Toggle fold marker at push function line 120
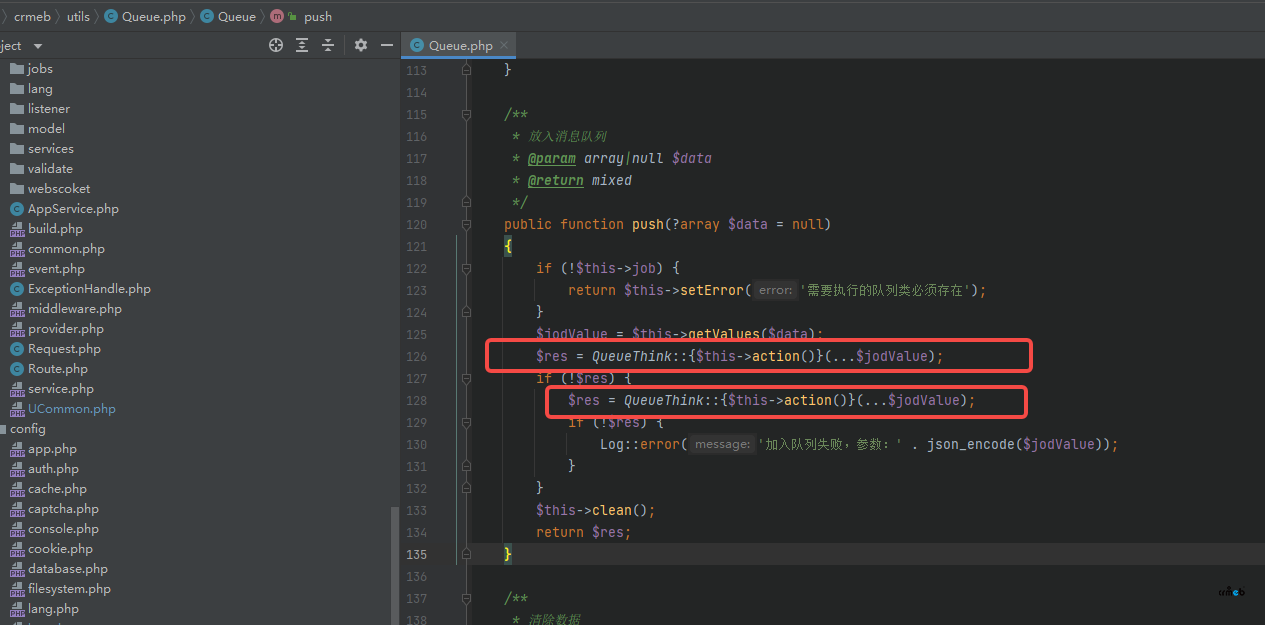 pyautogui.click(x=466, y=224)
